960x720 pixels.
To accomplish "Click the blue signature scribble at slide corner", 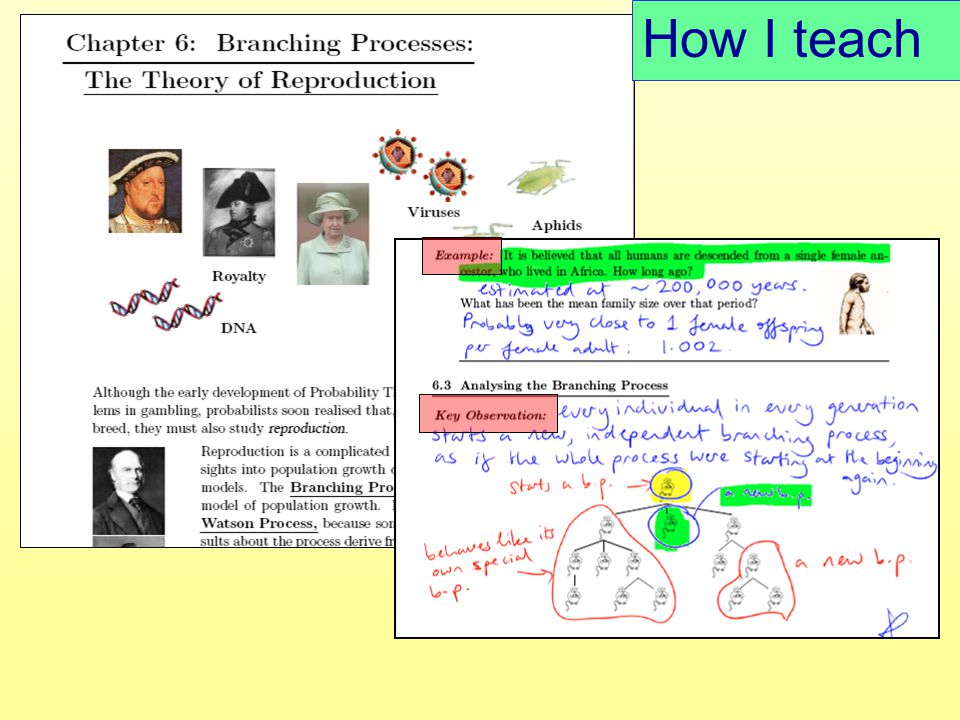I will coord(894,624).
